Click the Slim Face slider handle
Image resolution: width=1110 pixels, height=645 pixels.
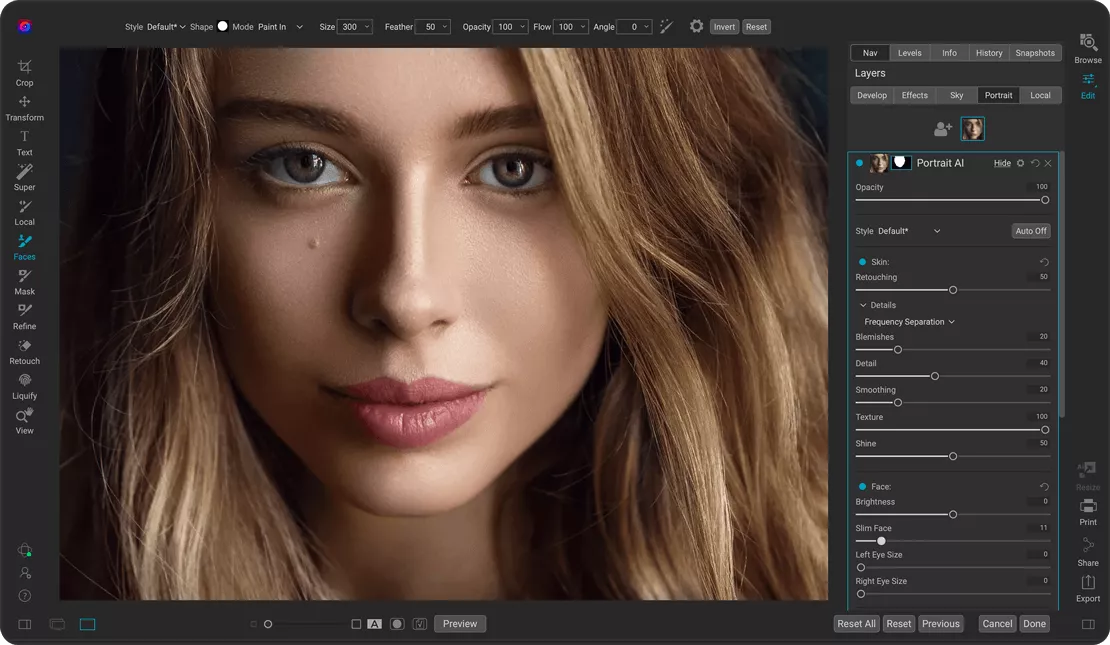tap(881, 541)
